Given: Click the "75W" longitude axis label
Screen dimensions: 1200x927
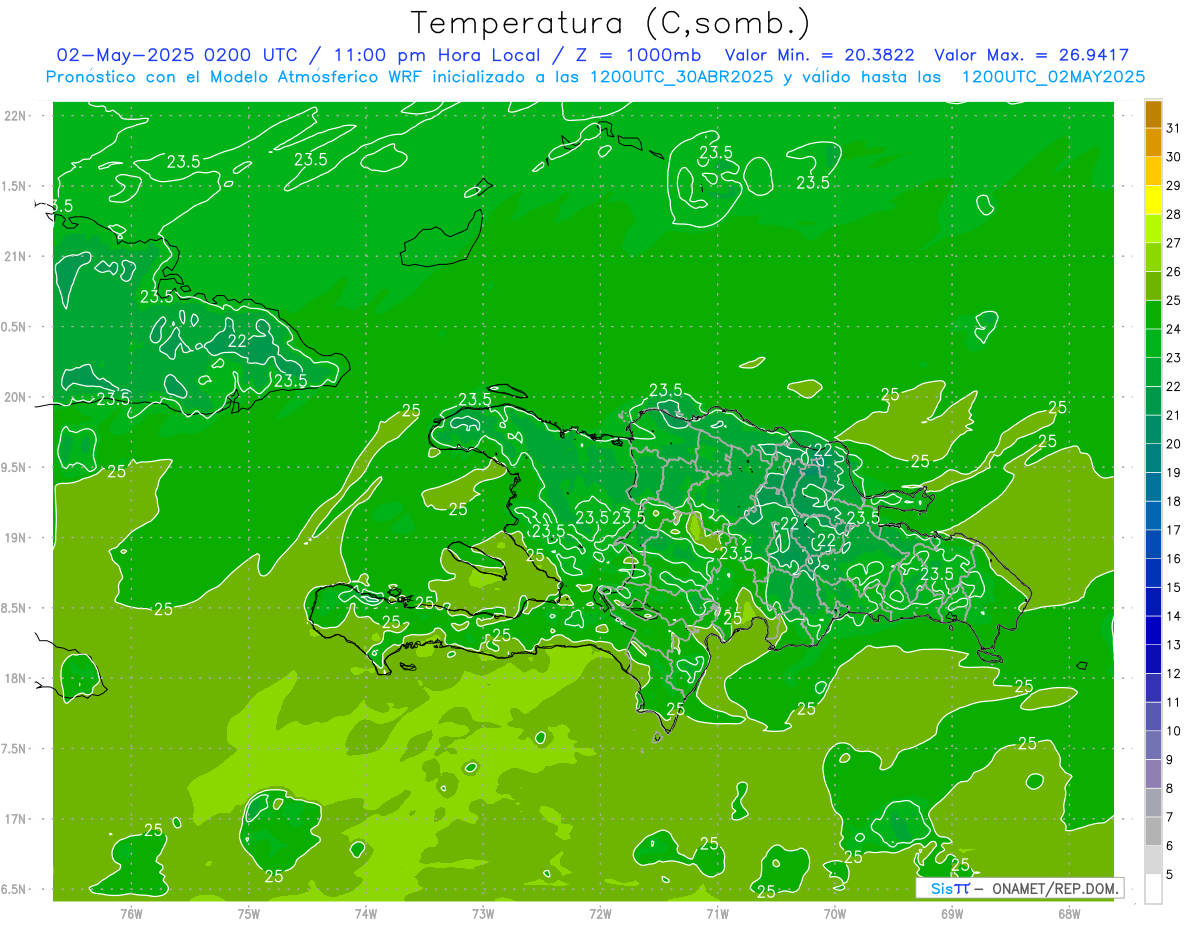Looking at the screenshot, I should pos(248,913).
